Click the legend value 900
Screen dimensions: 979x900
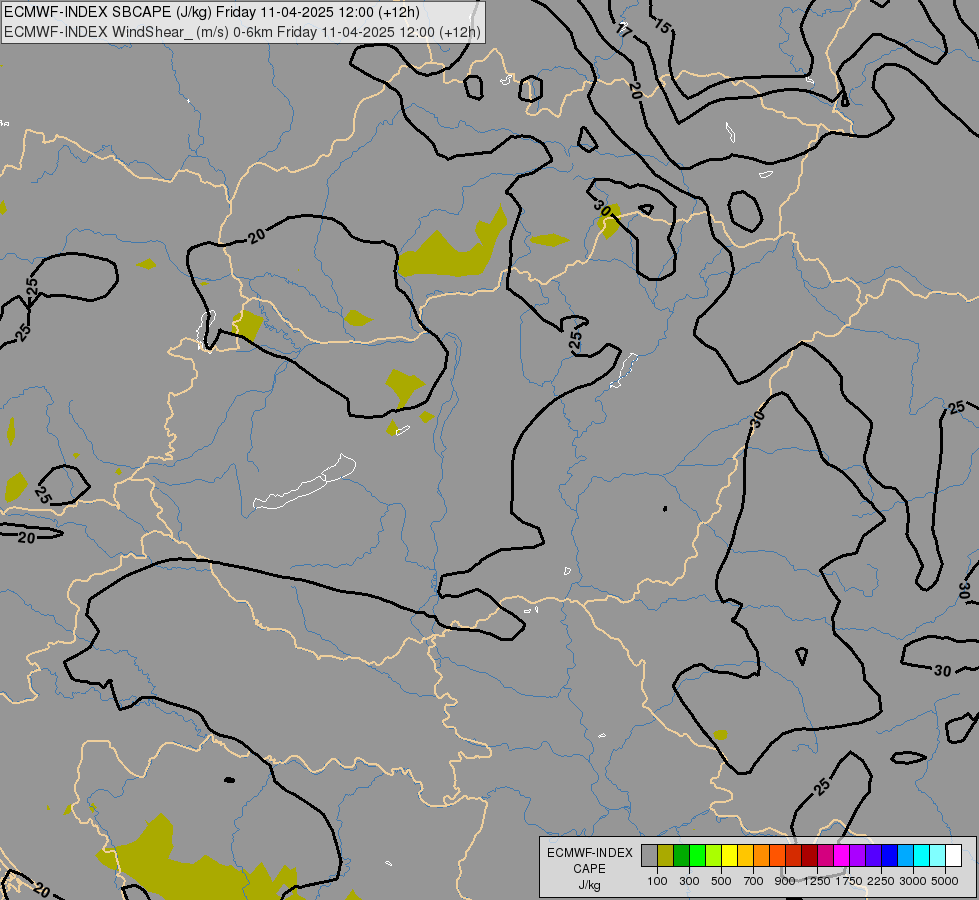785,881
